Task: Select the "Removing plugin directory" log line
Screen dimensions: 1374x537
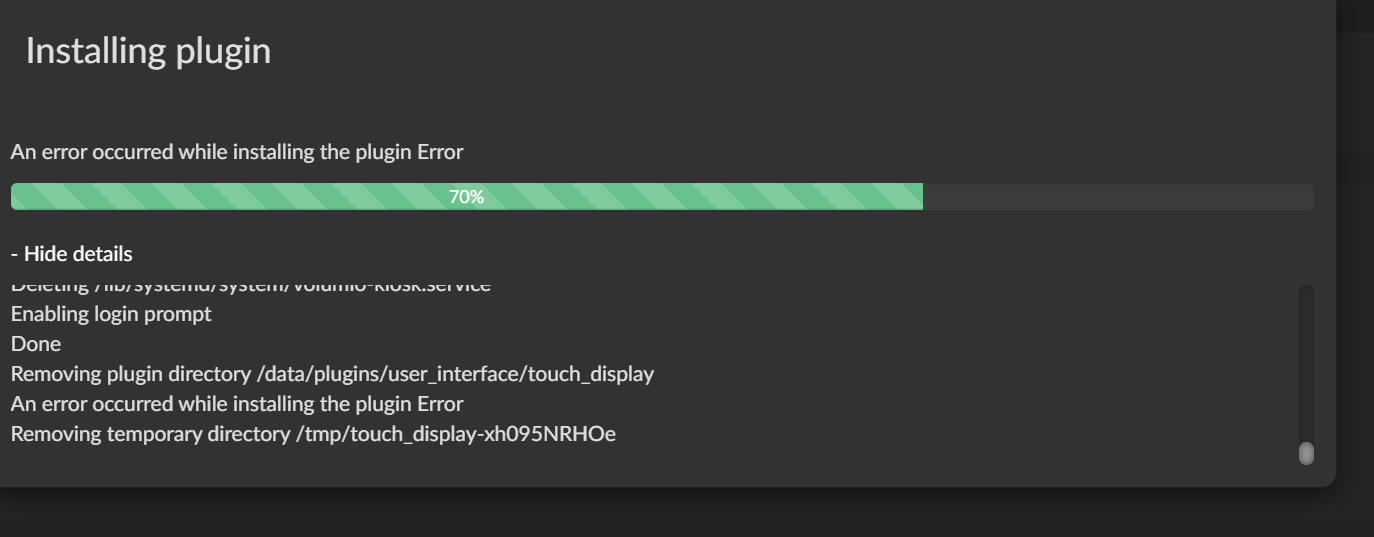Action: pos(332,374)
